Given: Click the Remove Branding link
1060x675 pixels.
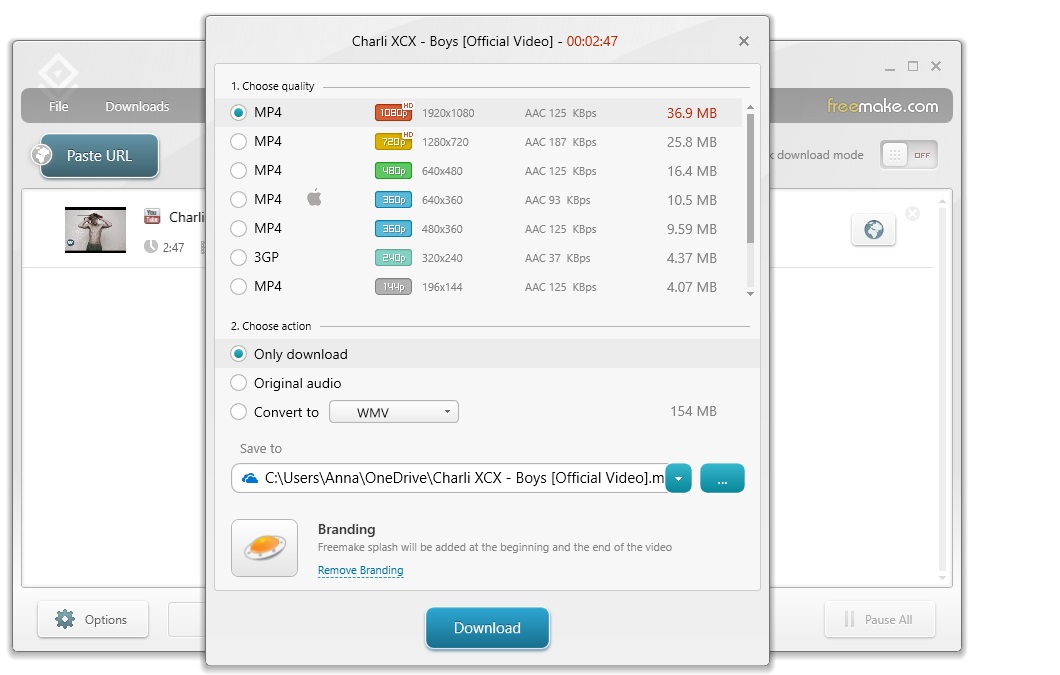Looking at the screenshot, I should pos(360,570).
